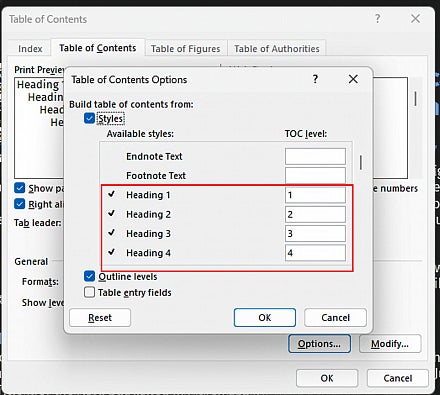
Task: Click the Build table of contents from label
Action: click(131, 104)
